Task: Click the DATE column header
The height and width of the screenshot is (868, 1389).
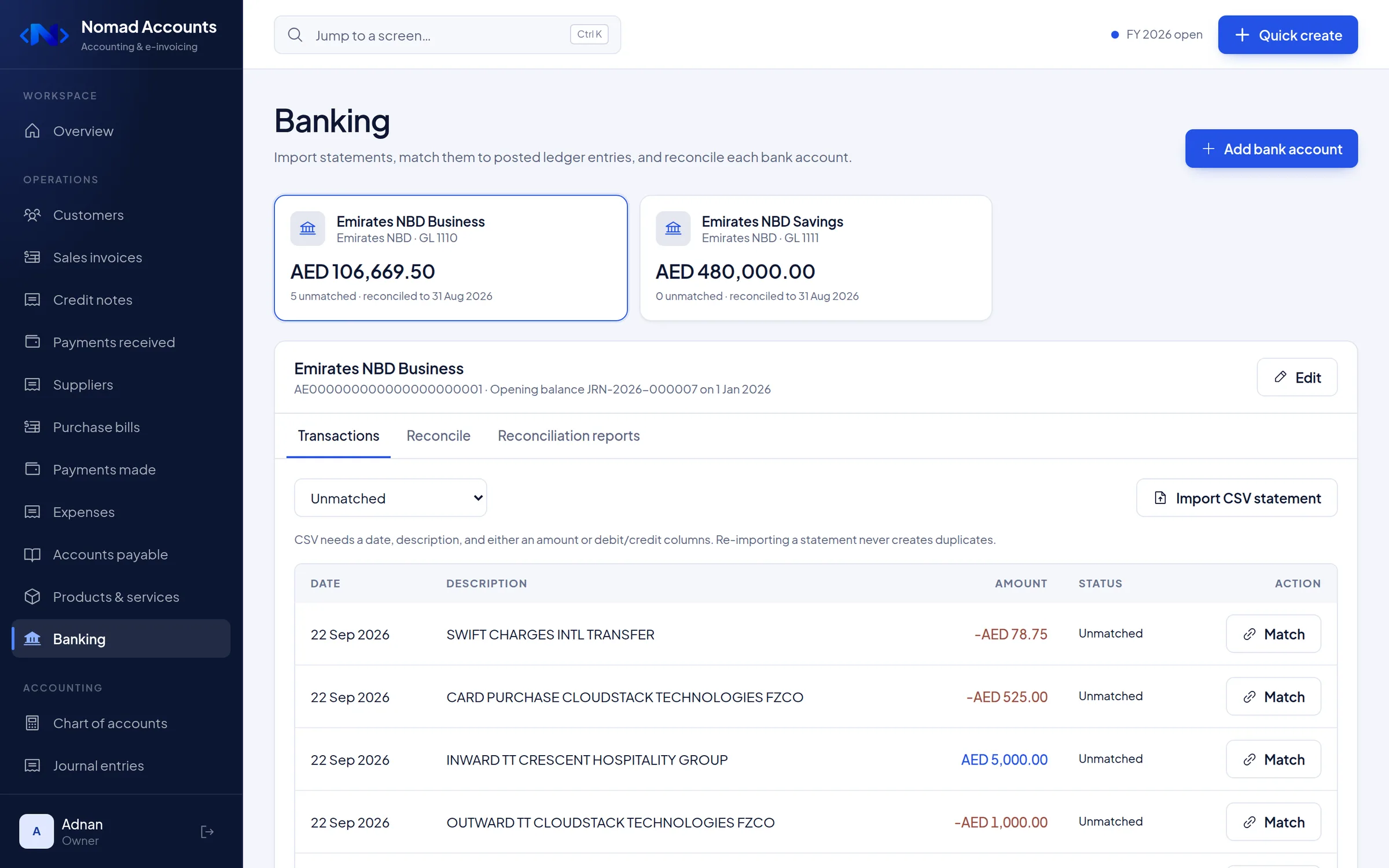Action: [325, 583]
